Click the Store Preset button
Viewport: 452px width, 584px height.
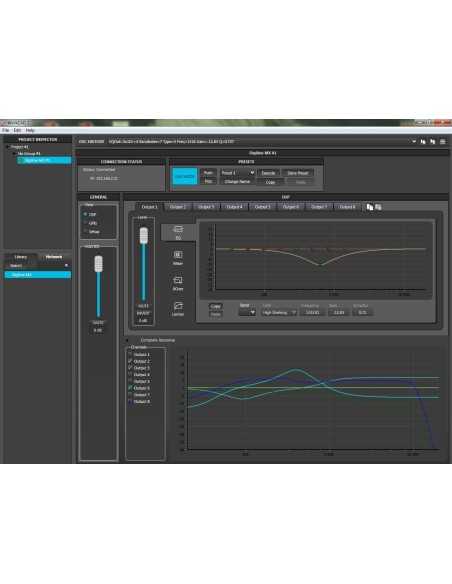pyautogui.click(x=297, y=173)
